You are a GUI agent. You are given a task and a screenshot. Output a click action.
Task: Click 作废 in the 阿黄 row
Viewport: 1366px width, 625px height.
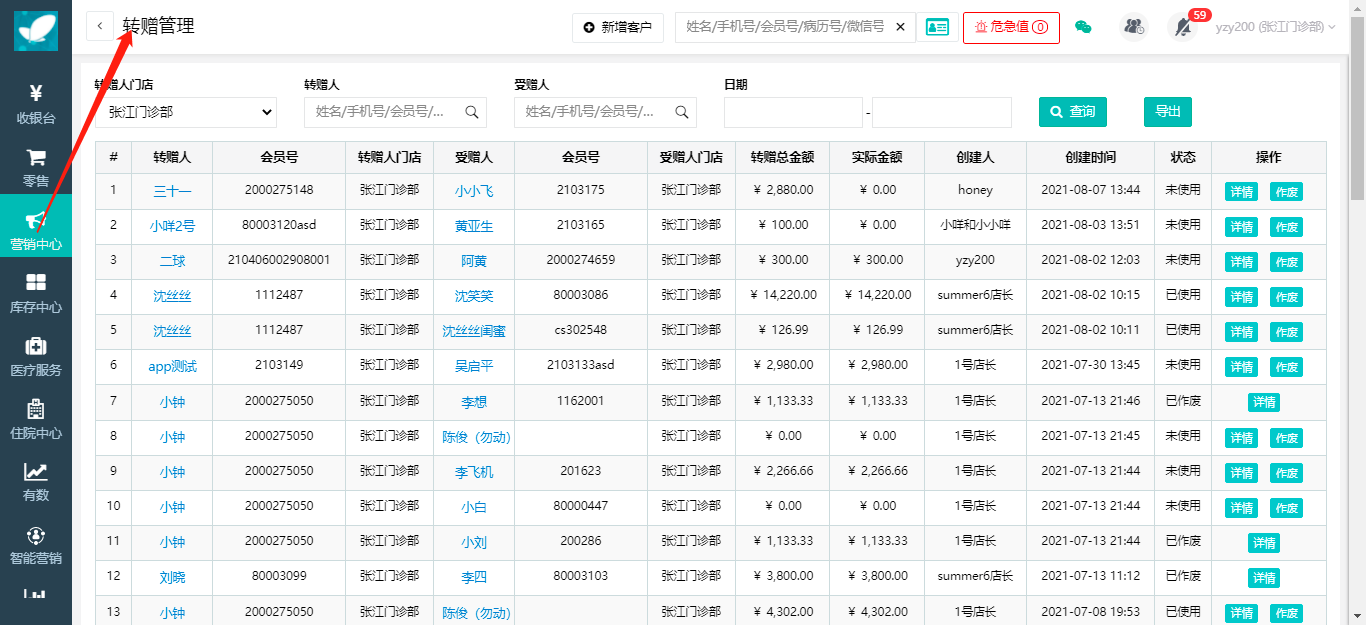1286,262
